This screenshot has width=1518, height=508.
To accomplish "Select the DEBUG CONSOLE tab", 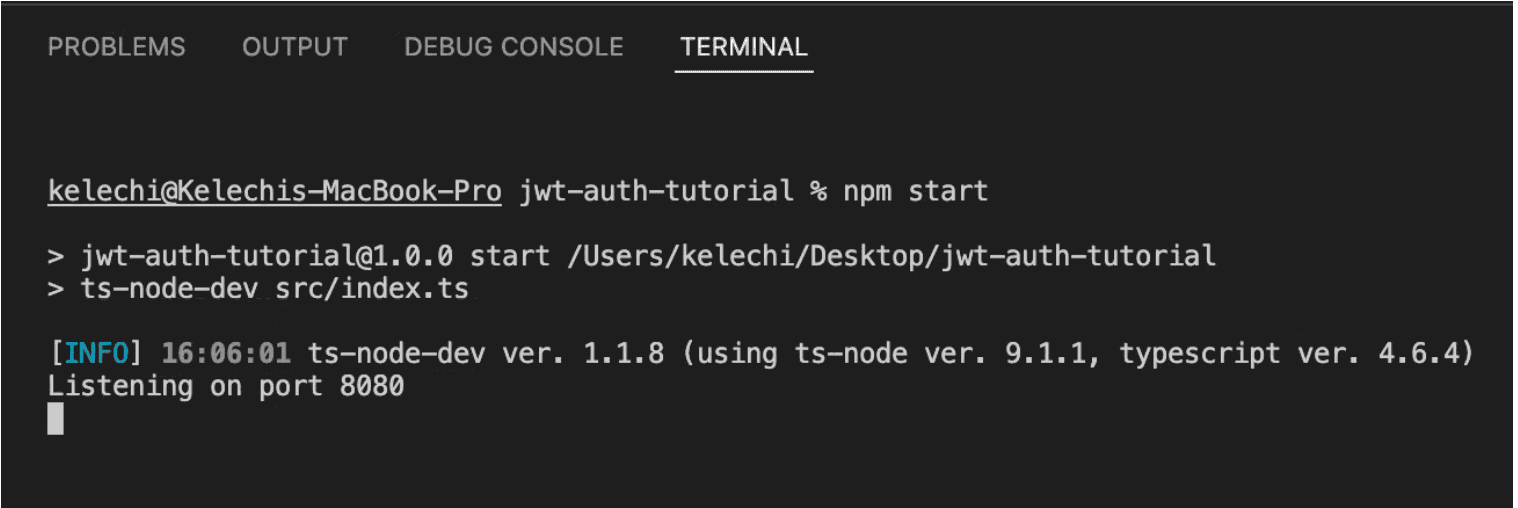I will [x=513, y=47].
